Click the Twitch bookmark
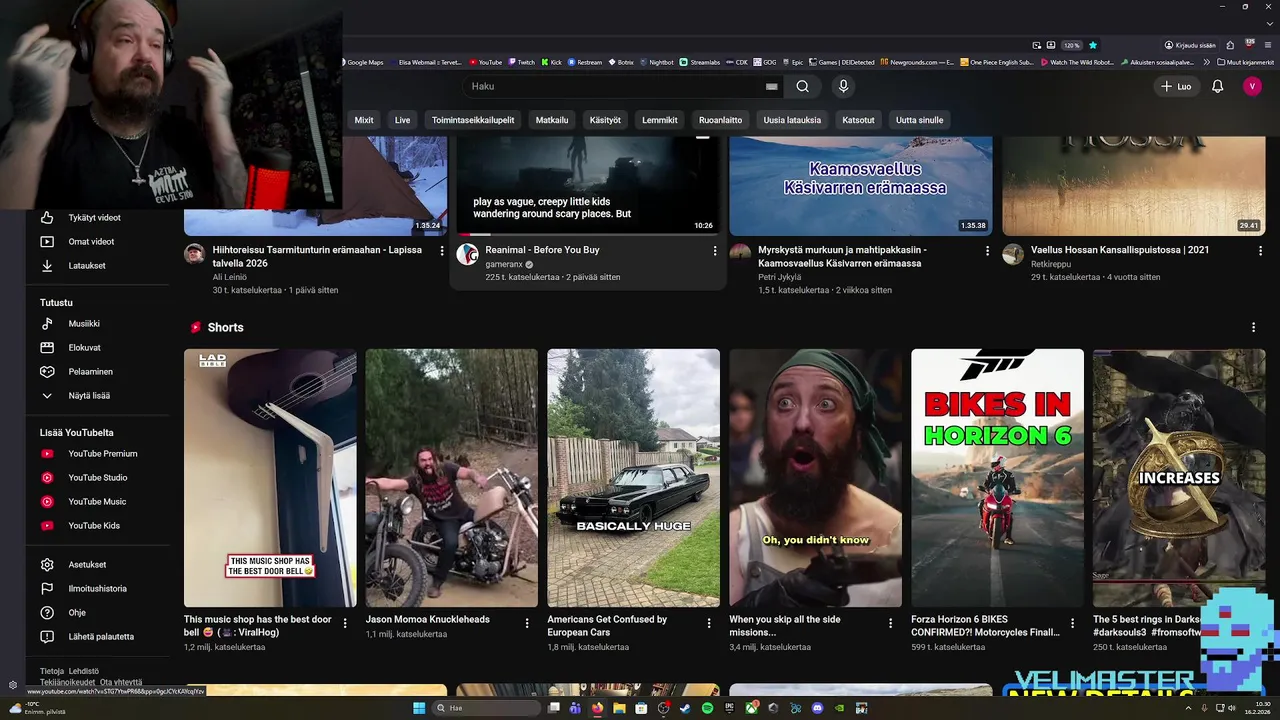 point(521,62)
